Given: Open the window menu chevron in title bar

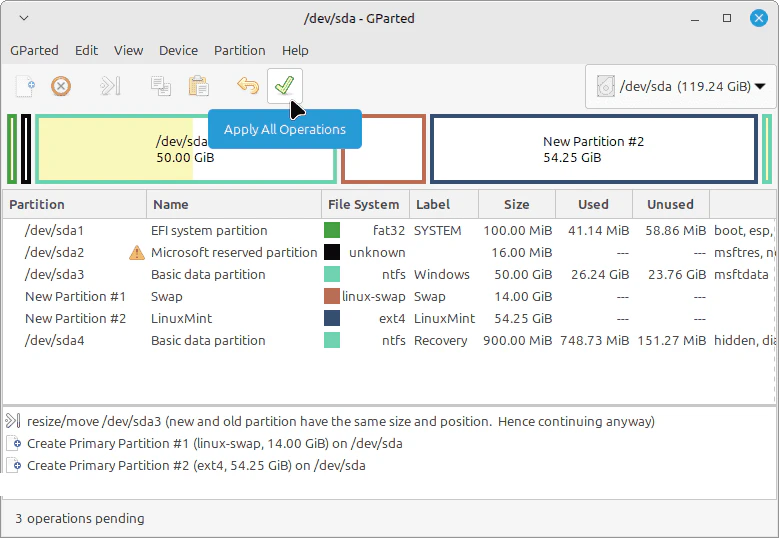Looking at the screenshot, I should pos(24,18).
